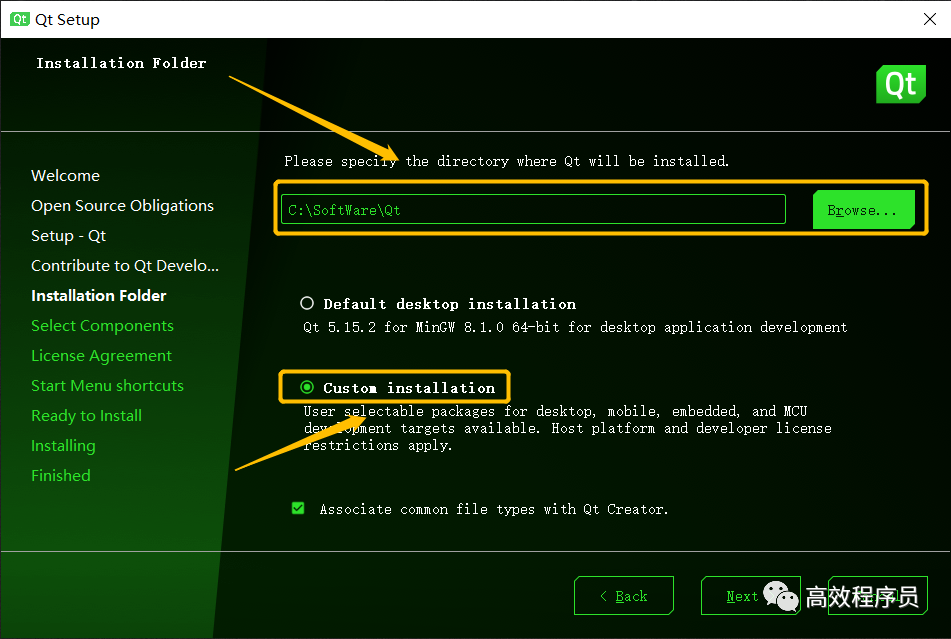Close the Qt Setup window
The height and width of the screenshot is (639, 951).
pyautogui.click(x=930, y=19)
